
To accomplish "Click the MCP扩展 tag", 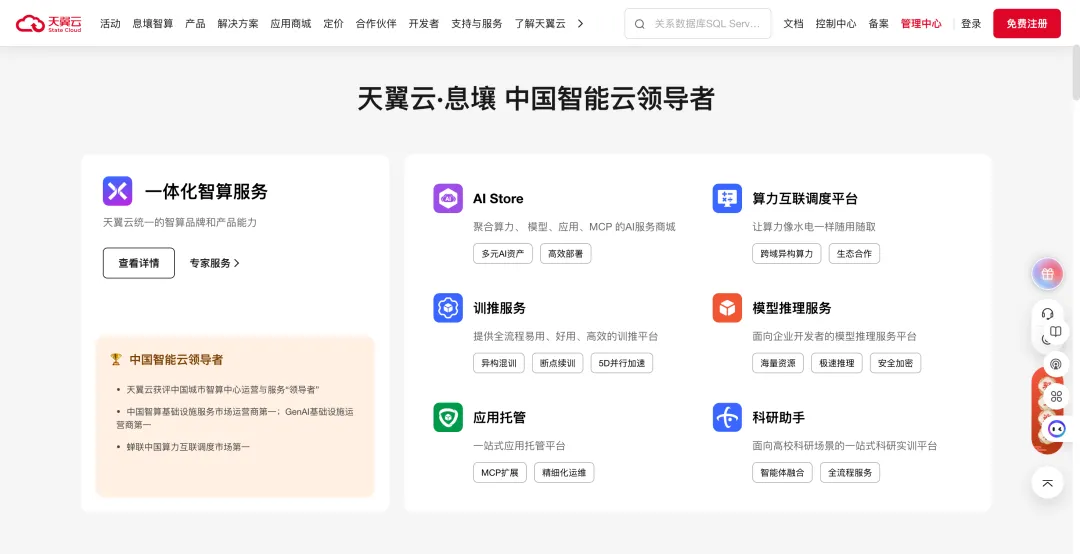I will pos(500,473).
